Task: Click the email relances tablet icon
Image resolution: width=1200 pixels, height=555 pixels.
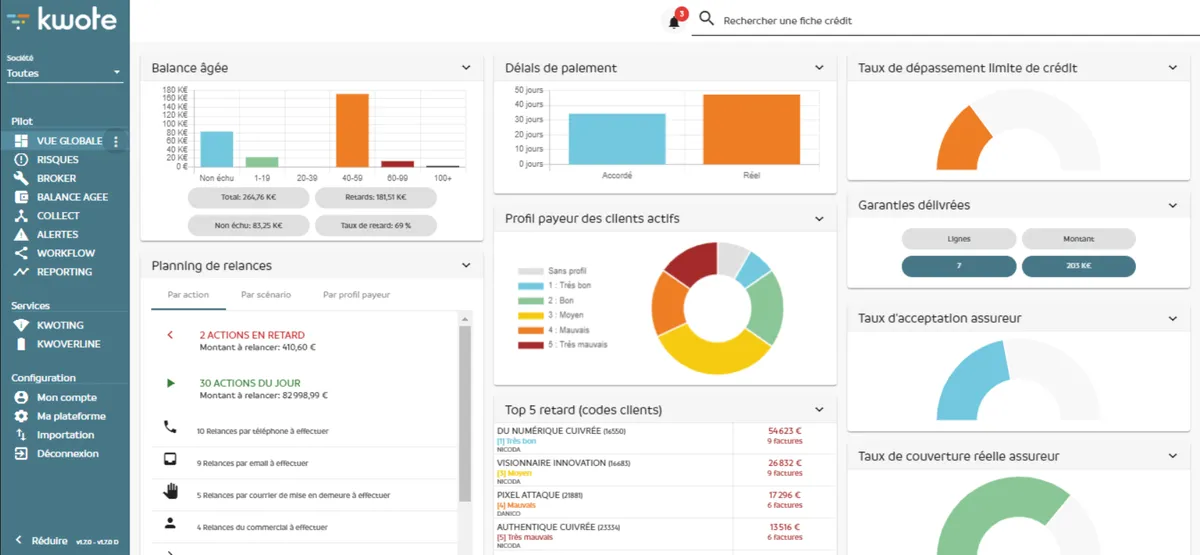Action: 170,460
